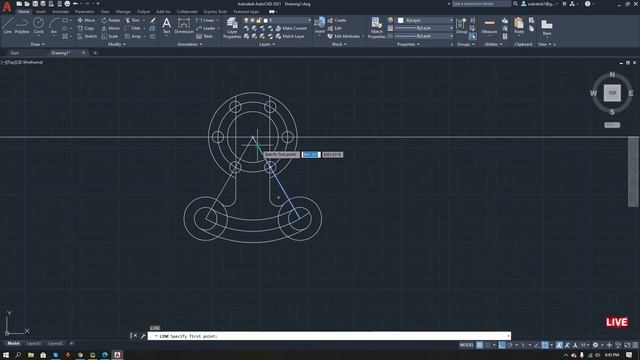The image size is (640, 360).
Task: Click the Scale command
Action: (110, 36)
